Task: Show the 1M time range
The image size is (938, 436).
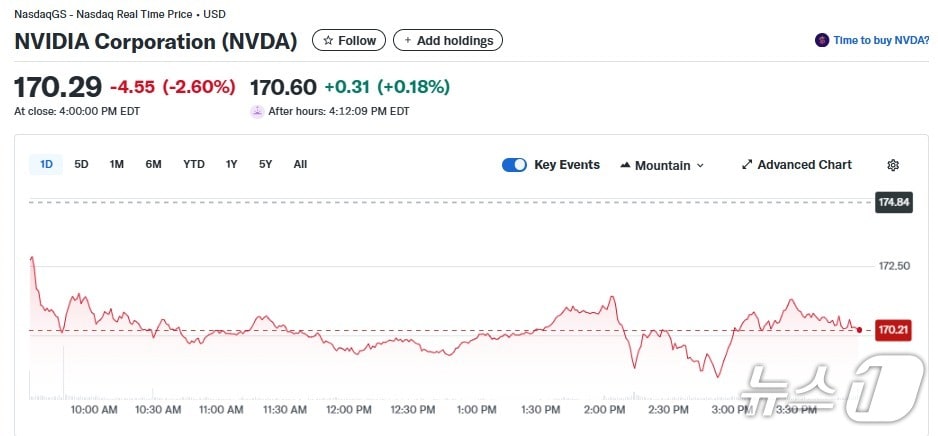Action: click(x=117, y=164)
